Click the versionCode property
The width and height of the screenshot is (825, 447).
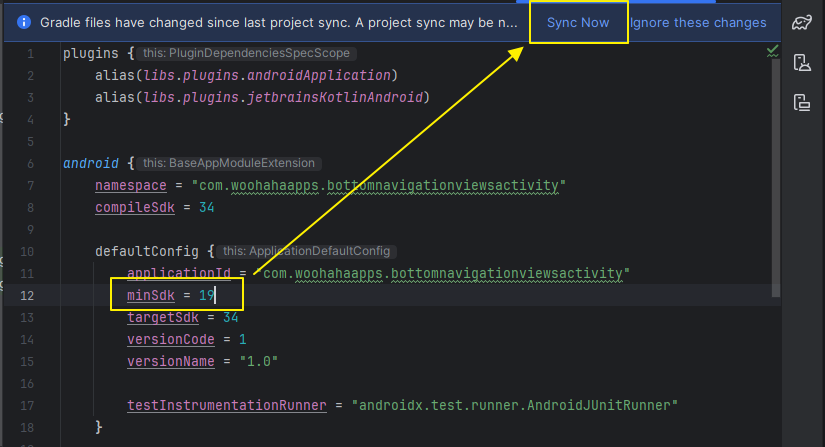[170, 340]
